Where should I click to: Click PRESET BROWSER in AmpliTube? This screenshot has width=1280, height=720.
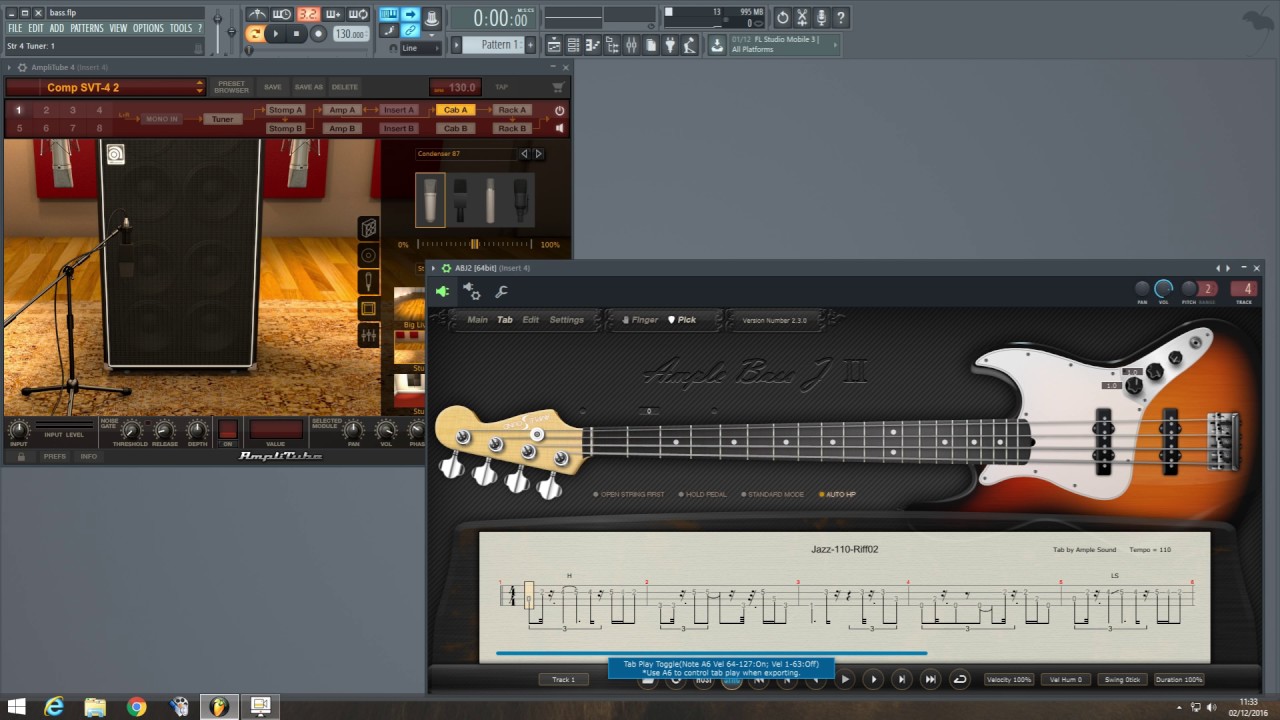231,87
